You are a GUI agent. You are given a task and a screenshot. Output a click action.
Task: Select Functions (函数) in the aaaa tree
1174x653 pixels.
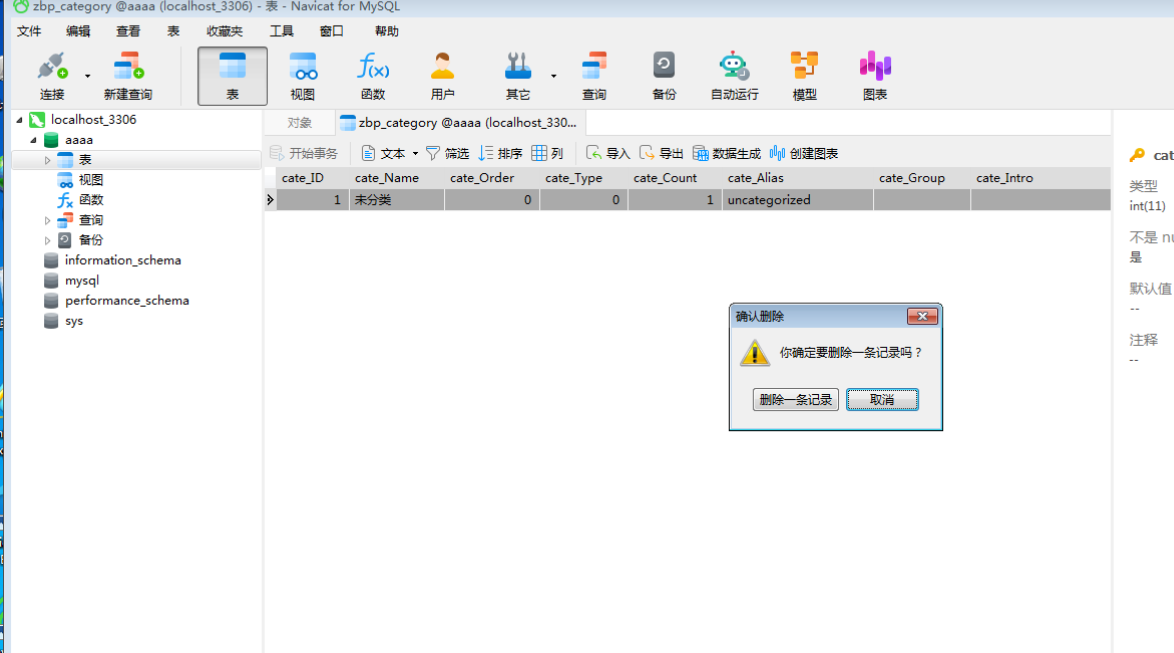click(91, 200)
